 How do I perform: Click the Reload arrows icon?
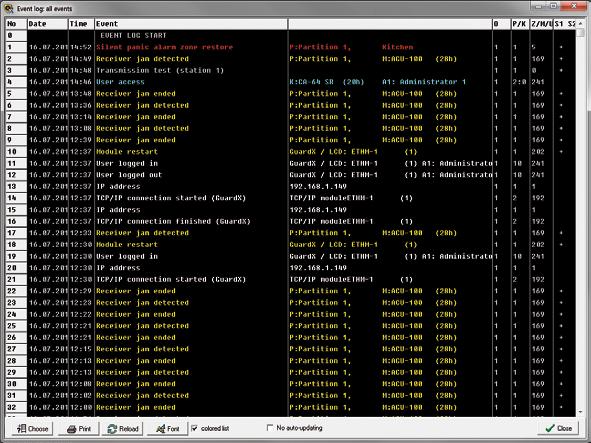coord(112,429)
